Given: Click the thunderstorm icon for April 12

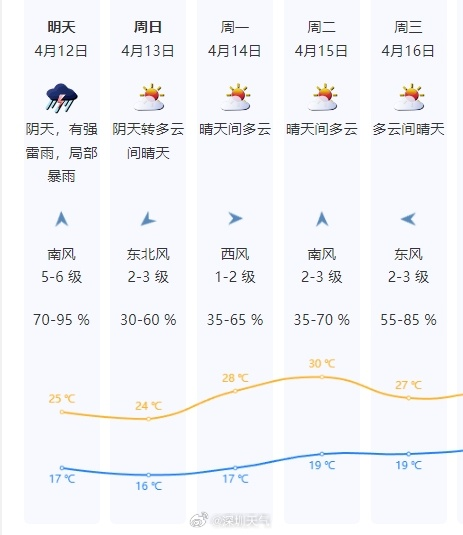Looking at the screenshot, I should tap(62, 98).
